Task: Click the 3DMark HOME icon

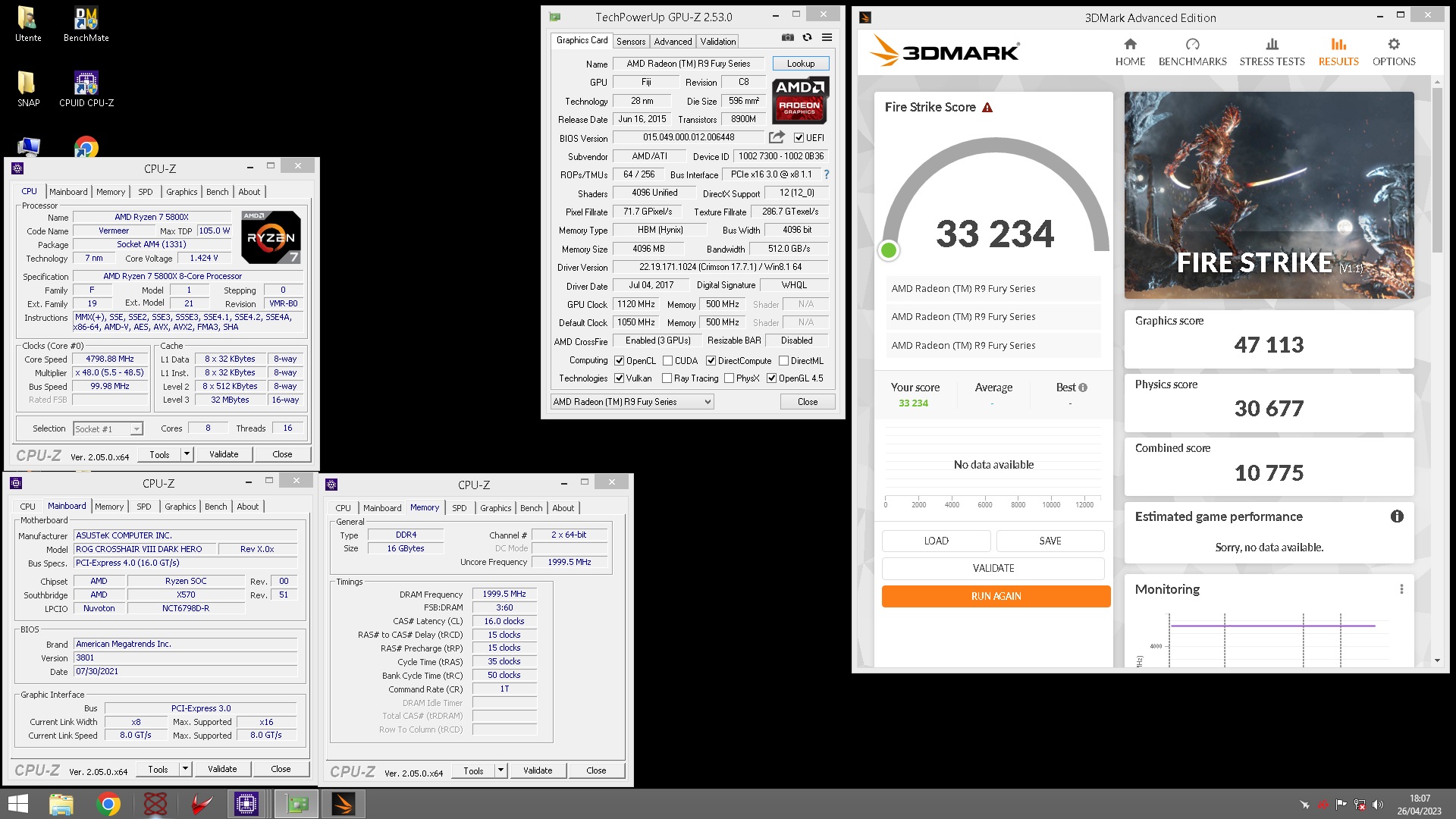Action: (x=1130, y=44)
